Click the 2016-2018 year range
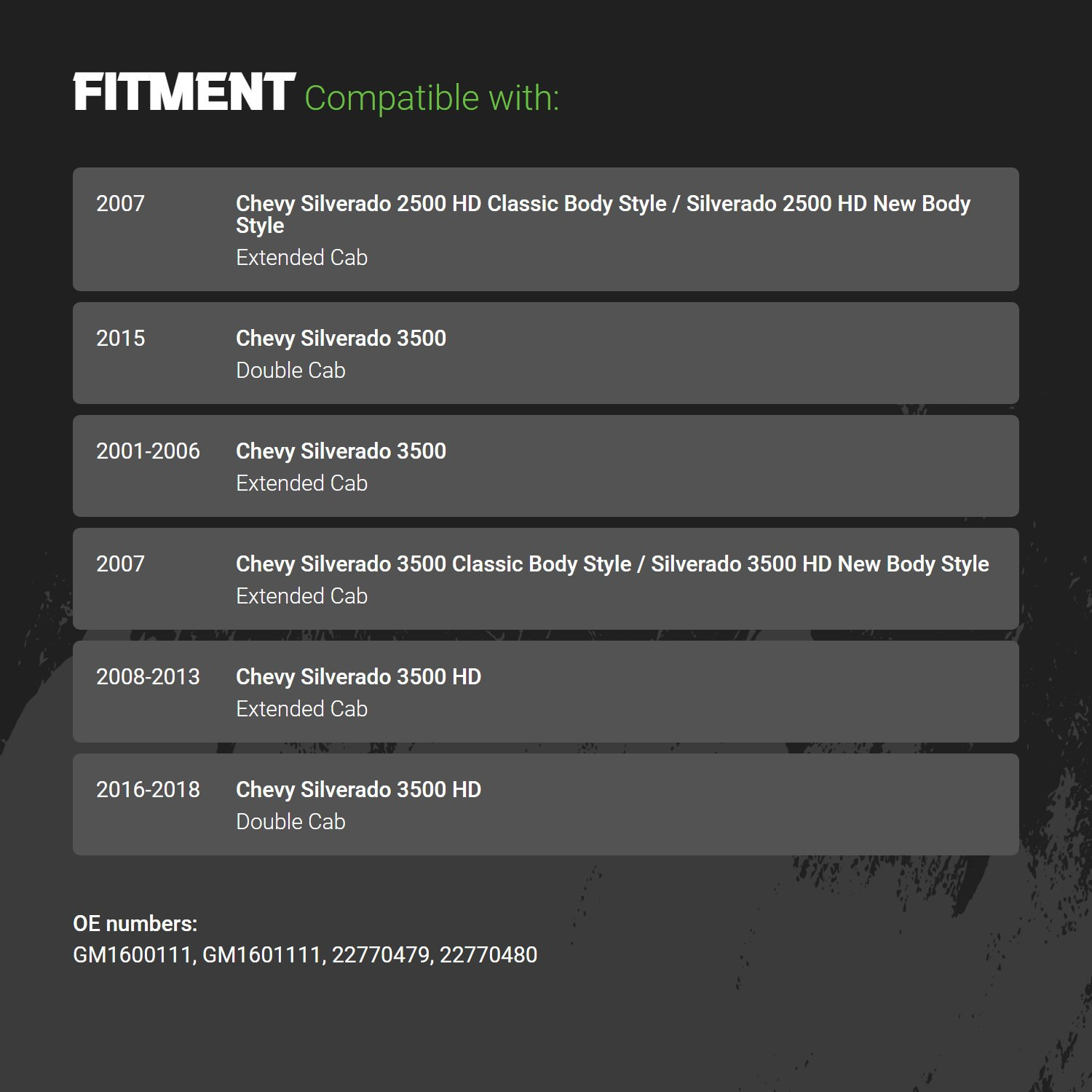 148,789
